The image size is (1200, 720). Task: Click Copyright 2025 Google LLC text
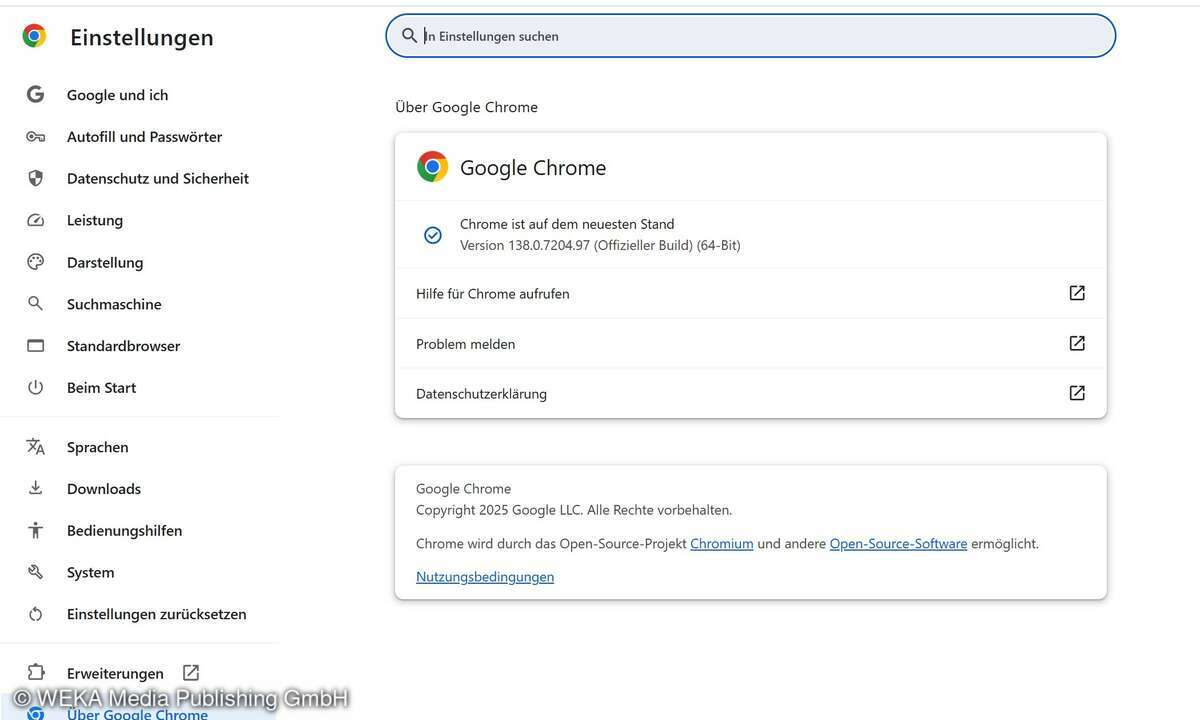coord(574,510)
